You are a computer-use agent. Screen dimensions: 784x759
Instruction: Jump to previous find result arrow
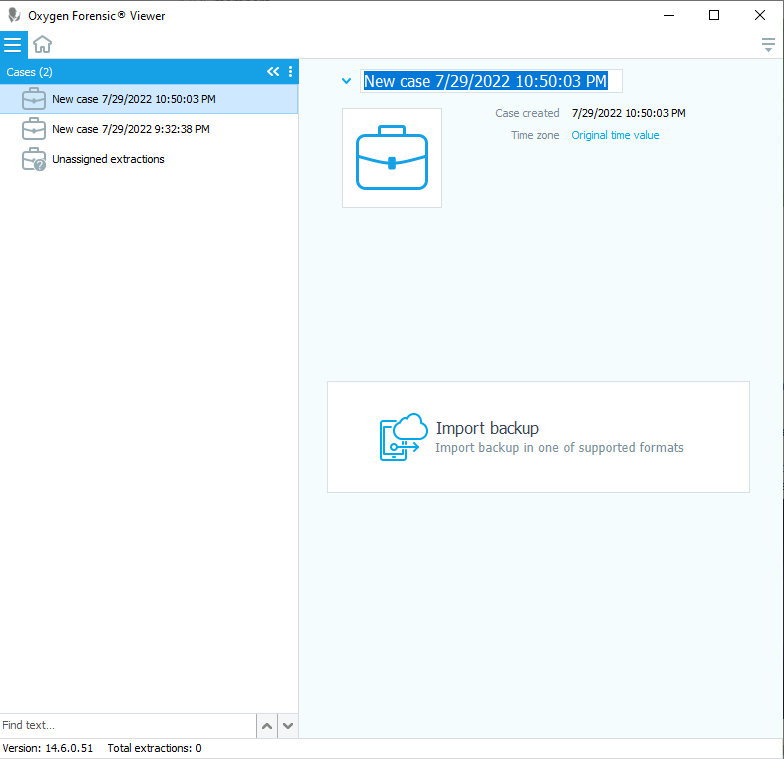coord(267,726)
